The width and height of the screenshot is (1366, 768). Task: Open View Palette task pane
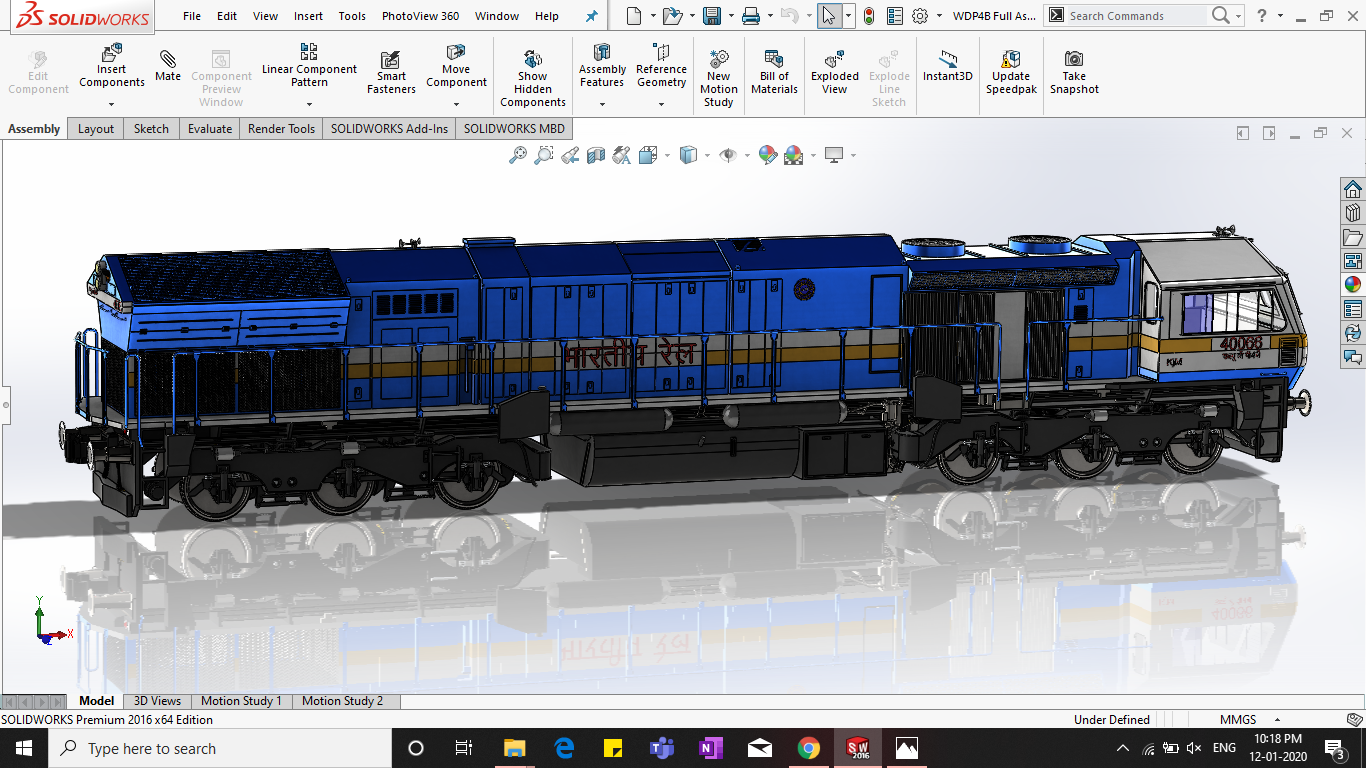pos(1353,261)
